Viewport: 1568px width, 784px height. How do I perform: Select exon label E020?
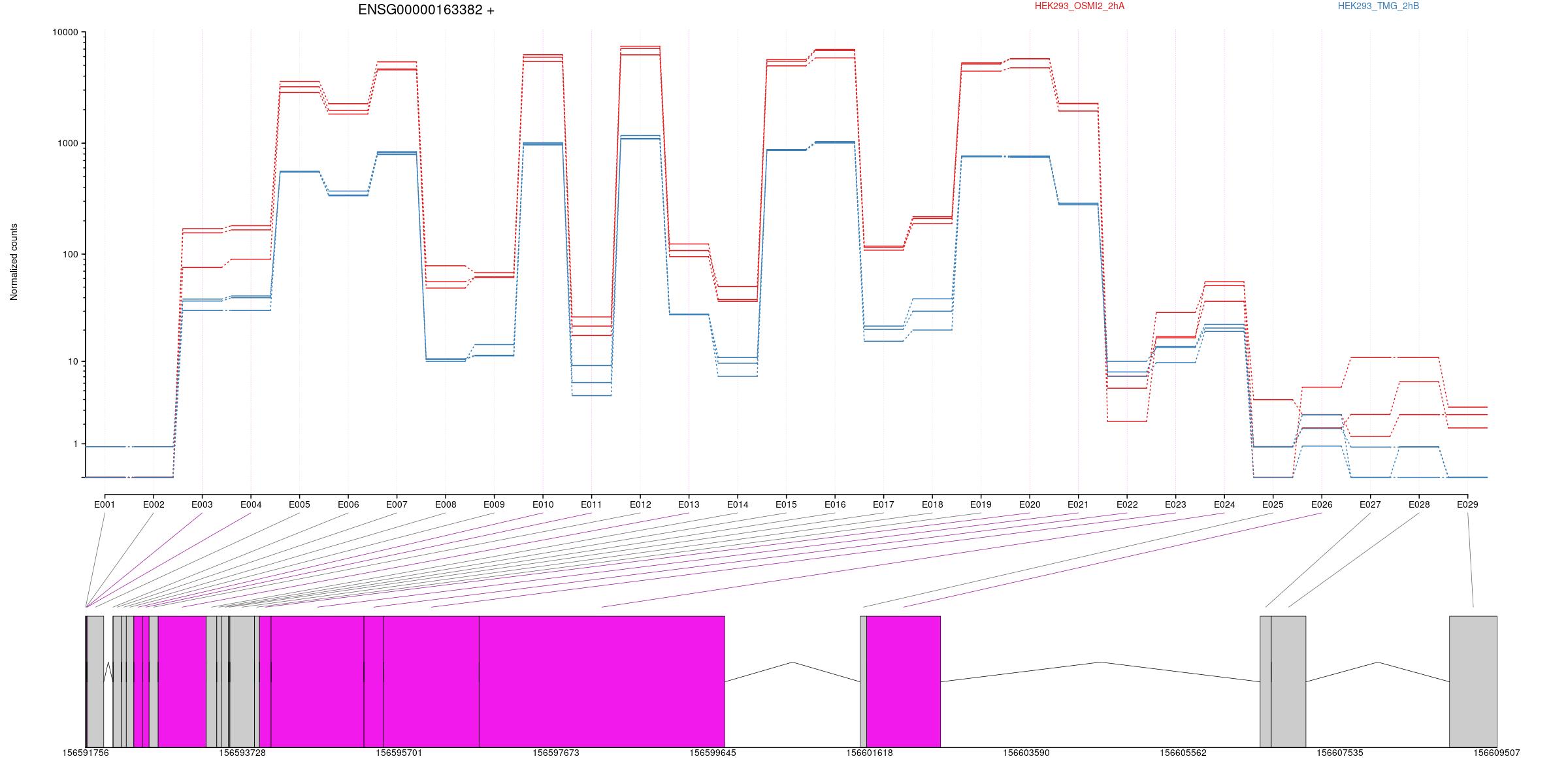(x=1030, y=504)
